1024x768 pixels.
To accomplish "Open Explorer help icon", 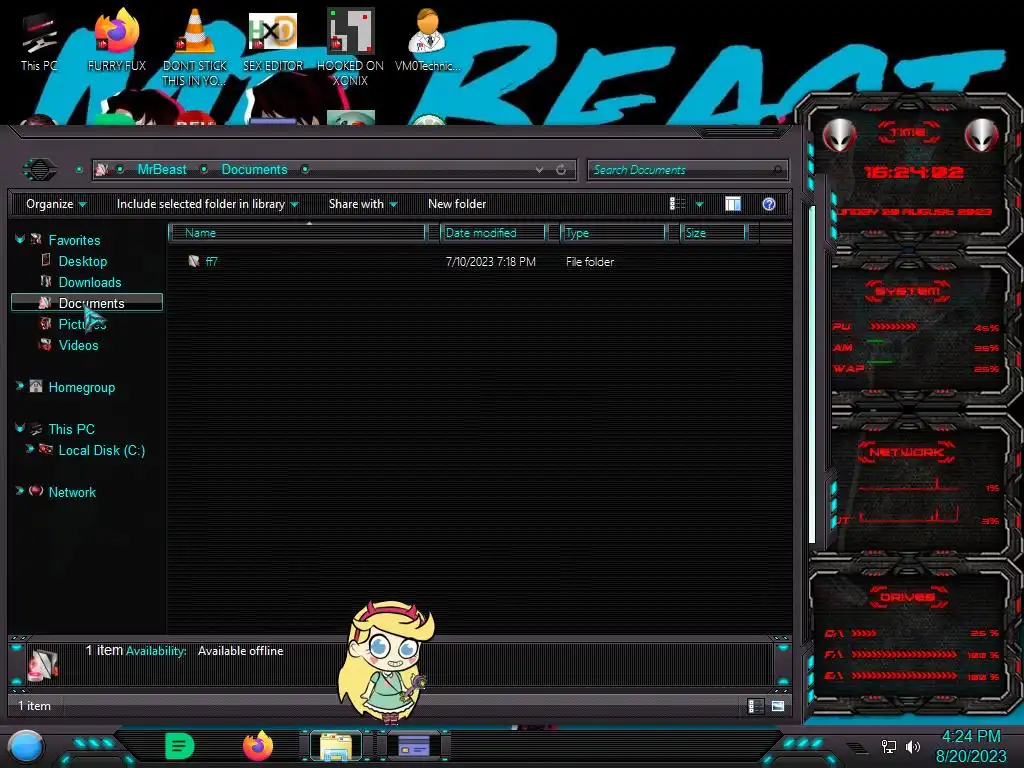I will point(769,204).
